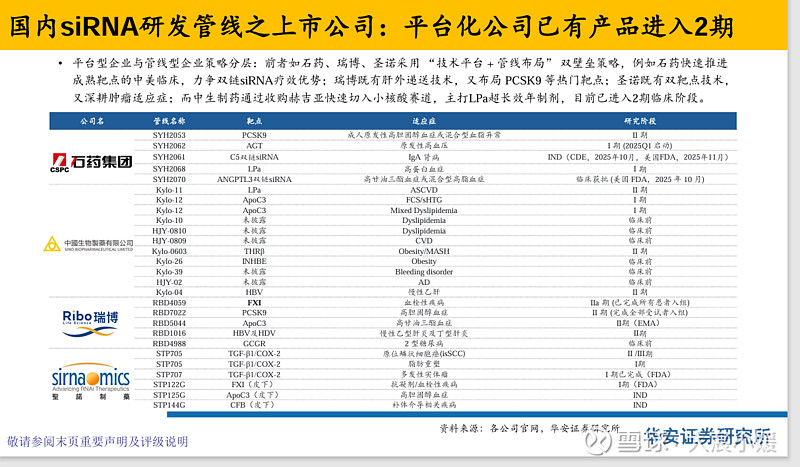The width and height of the screenshot is (800, 467).
Task: Click the THRβ target cell
Action: click(x=254, y=251)
